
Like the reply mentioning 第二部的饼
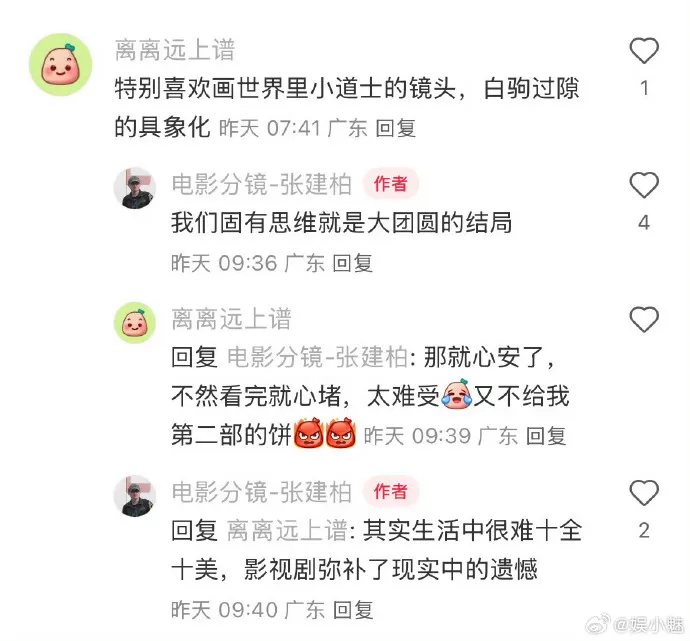coord(644,319)
